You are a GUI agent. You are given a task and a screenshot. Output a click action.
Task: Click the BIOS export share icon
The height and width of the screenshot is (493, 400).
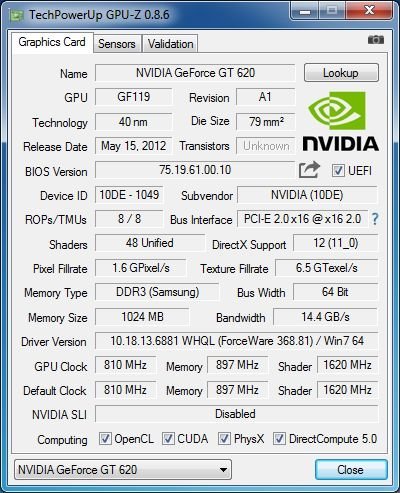click(309, 170)
